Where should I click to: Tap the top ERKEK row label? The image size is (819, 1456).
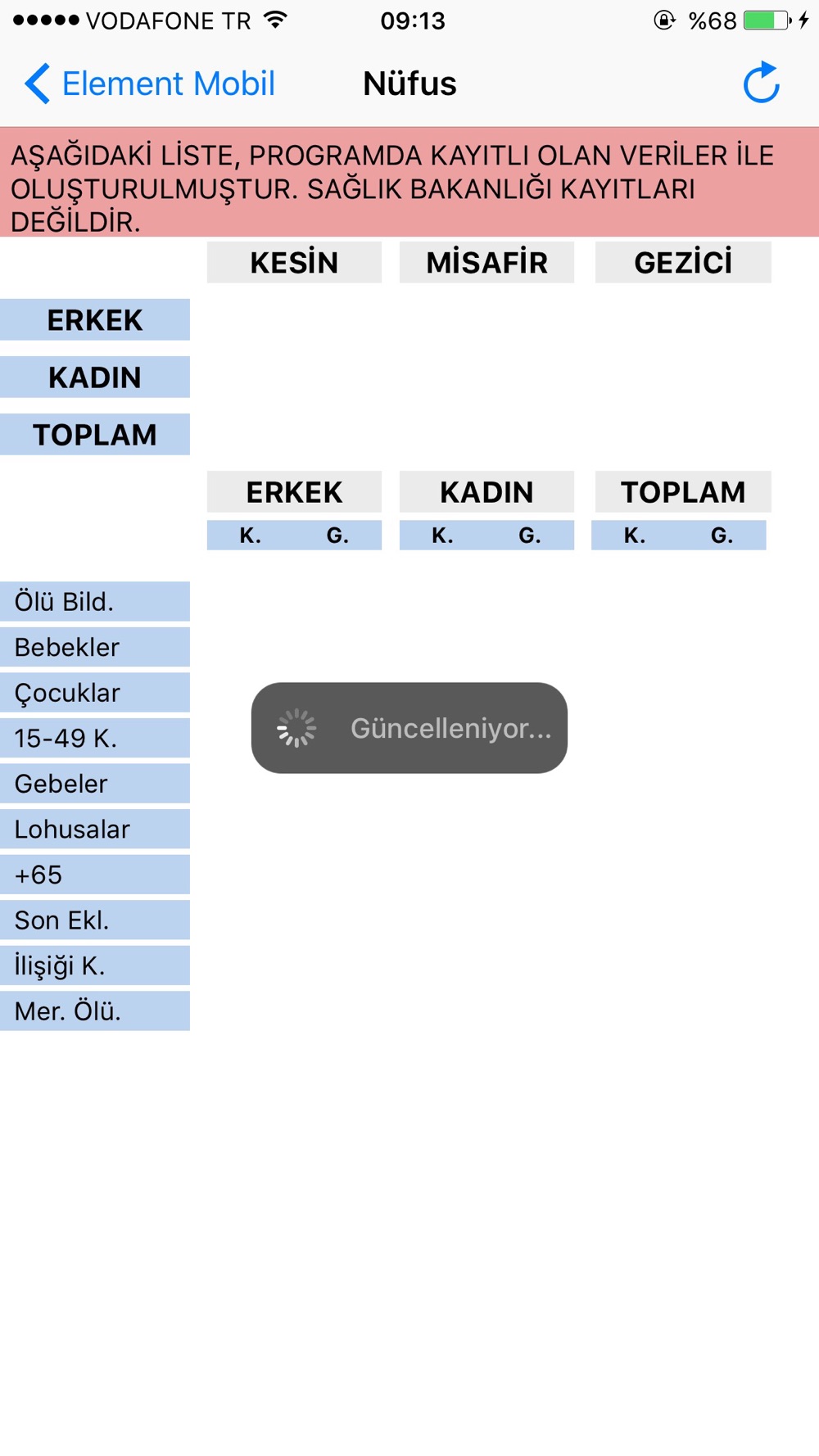pos(95,319)
